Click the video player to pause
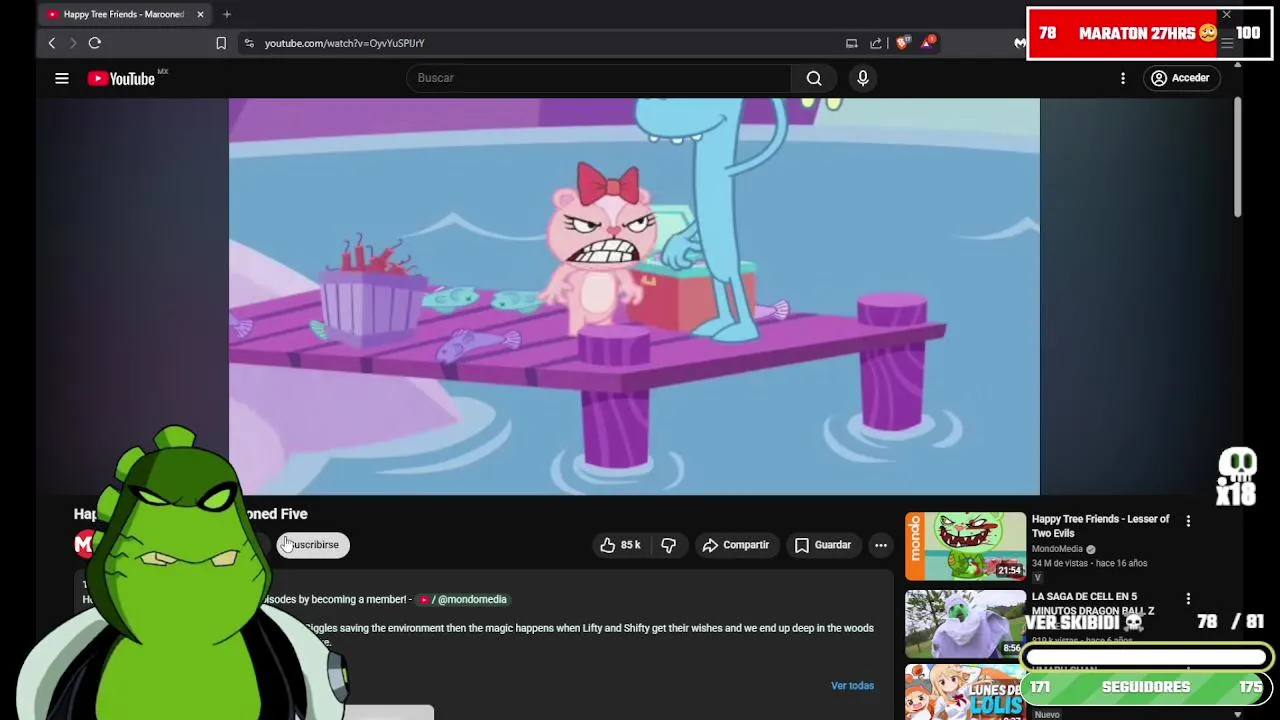 point(634,296)
